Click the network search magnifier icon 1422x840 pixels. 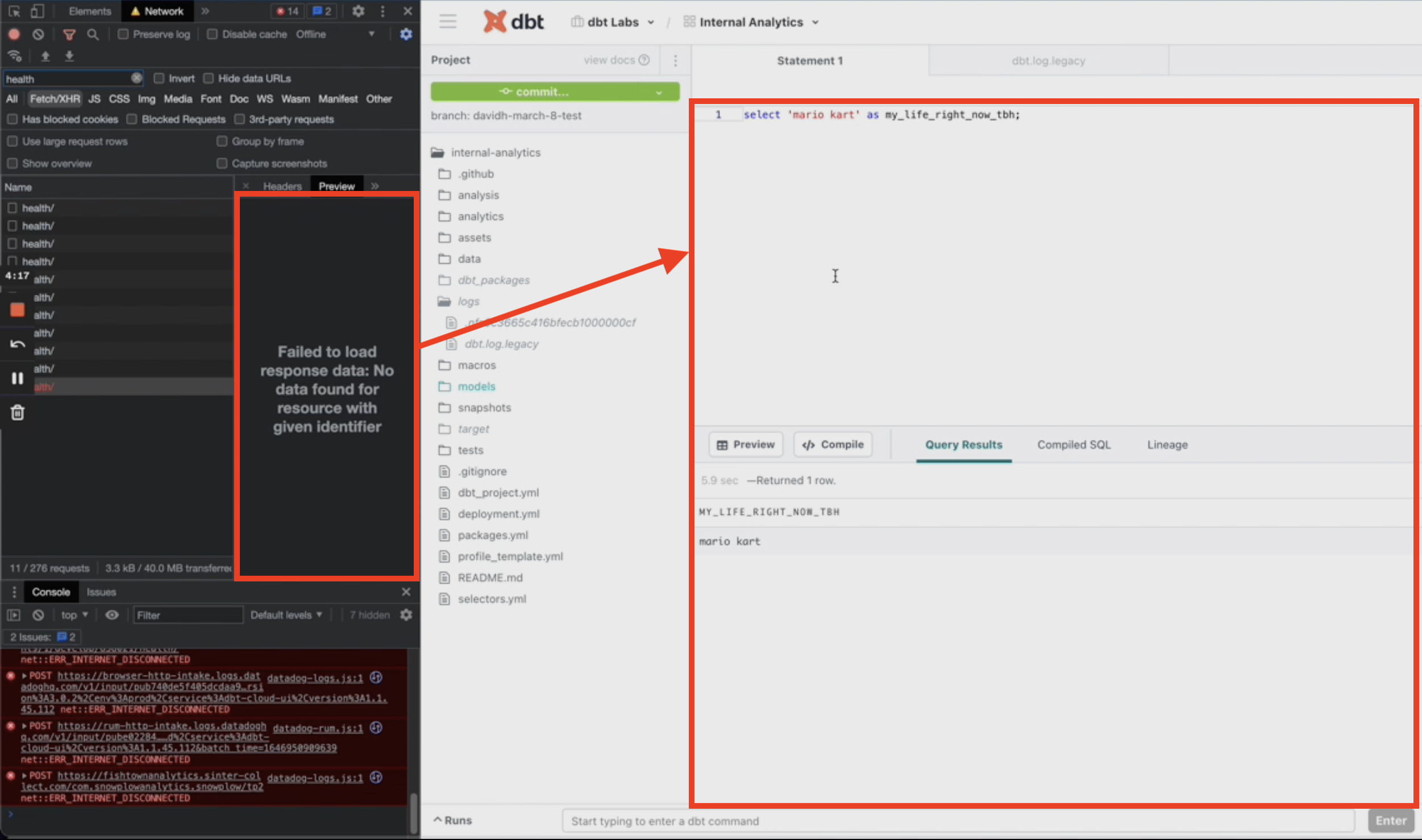[x=93, y=34]
